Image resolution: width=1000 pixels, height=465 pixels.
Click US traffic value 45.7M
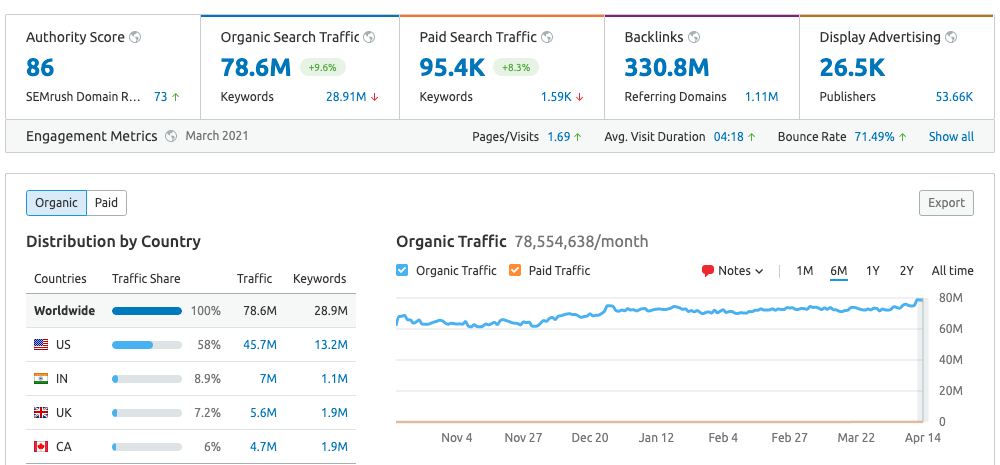point(260,344)
